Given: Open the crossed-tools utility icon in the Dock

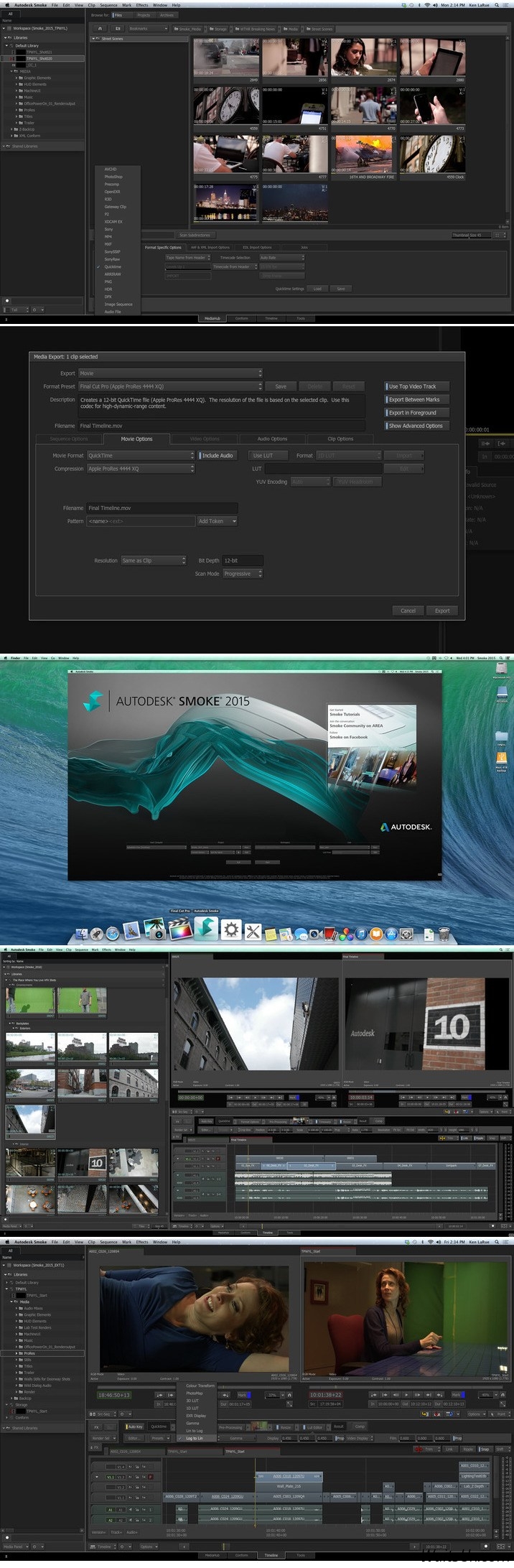Looking at the screenshot, I should coord(253,932).
